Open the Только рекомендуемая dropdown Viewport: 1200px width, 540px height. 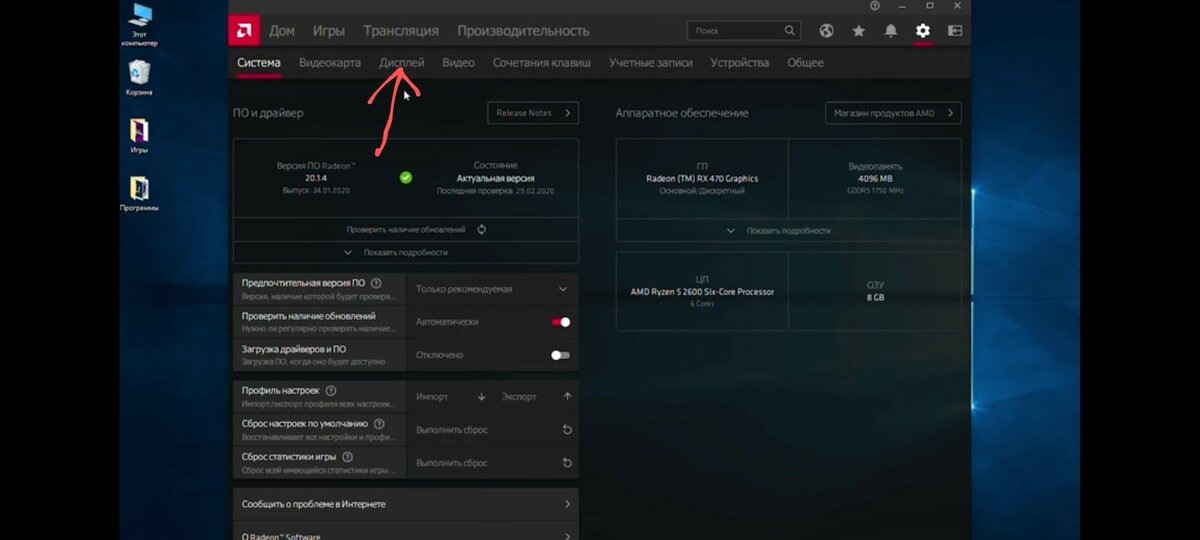tap(492, 289)
